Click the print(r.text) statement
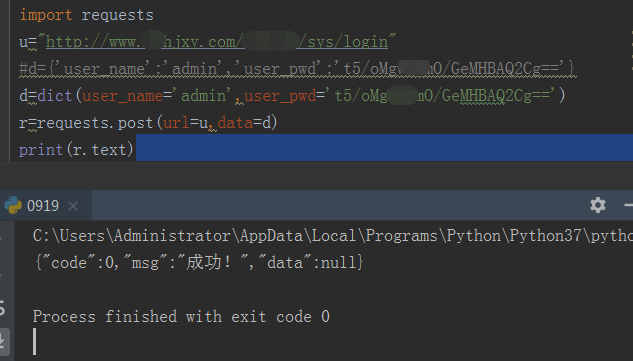 click(76, 150)
